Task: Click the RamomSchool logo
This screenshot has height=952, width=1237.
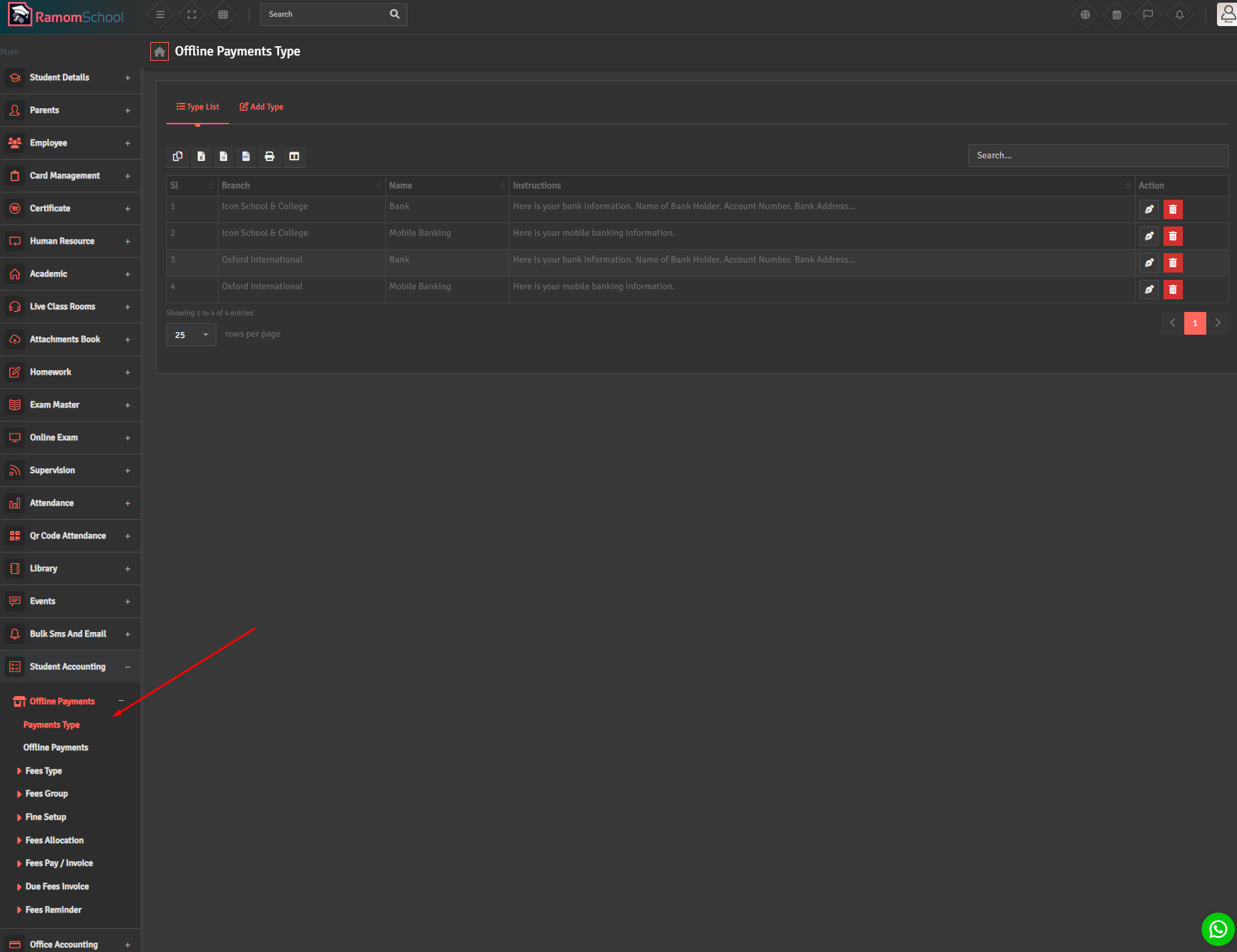Action: click(65, 16)
